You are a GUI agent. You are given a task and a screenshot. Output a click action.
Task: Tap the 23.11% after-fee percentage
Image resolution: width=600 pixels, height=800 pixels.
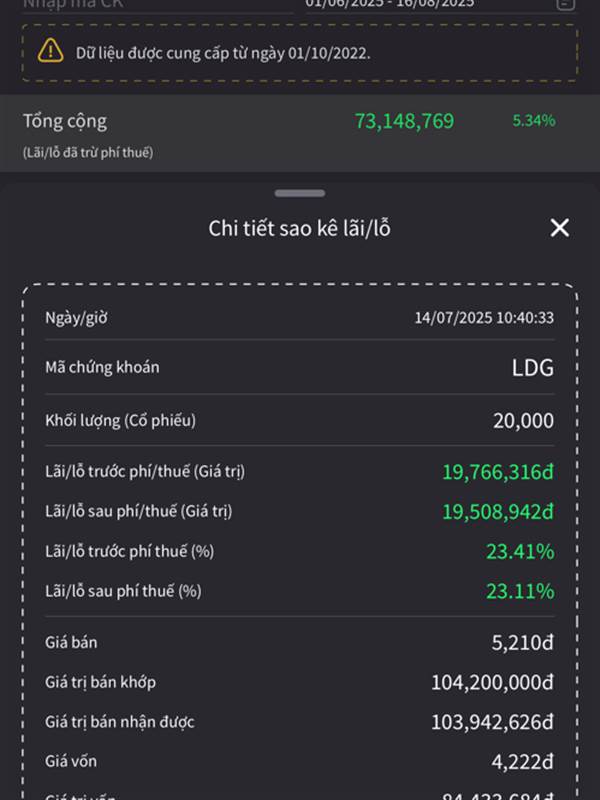coord(520,591)
